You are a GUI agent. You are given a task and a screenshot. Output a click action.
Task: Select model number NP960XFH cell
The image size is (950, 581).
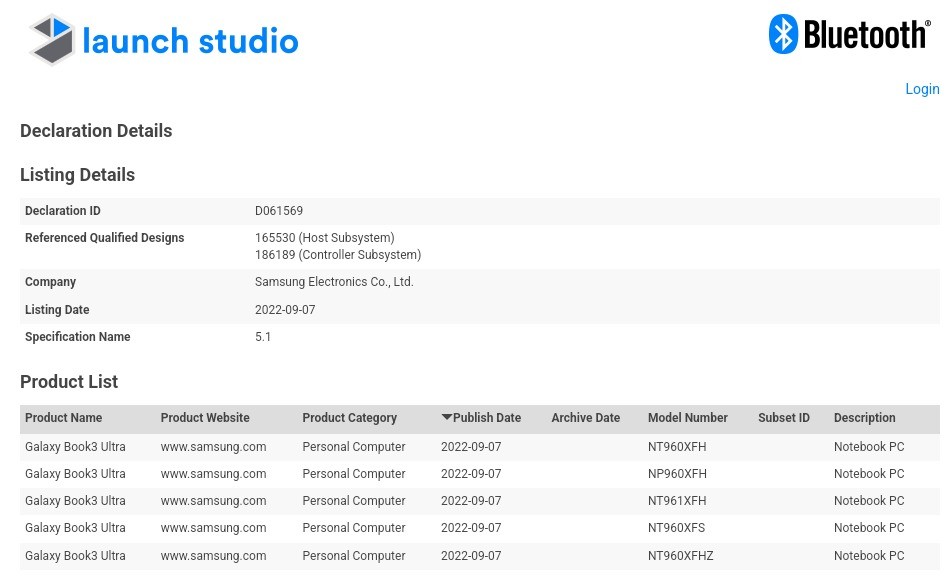click(x=677, y=474)
